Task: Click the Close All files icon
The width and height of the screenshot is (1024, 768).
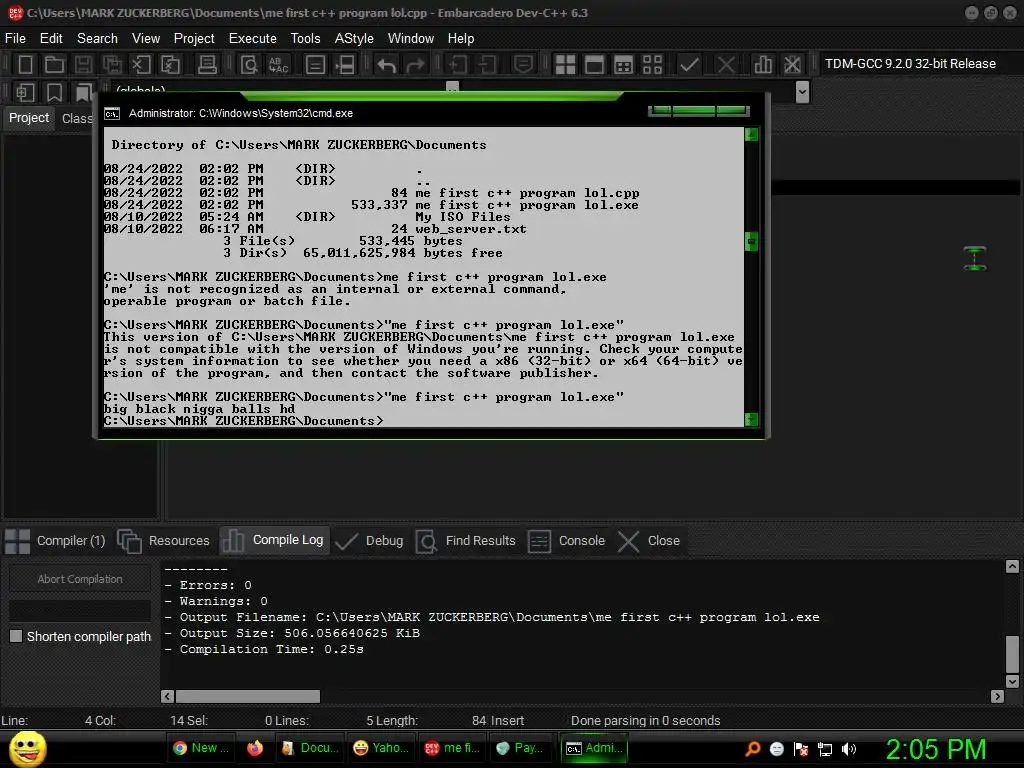Action: [x=170, y=64]
